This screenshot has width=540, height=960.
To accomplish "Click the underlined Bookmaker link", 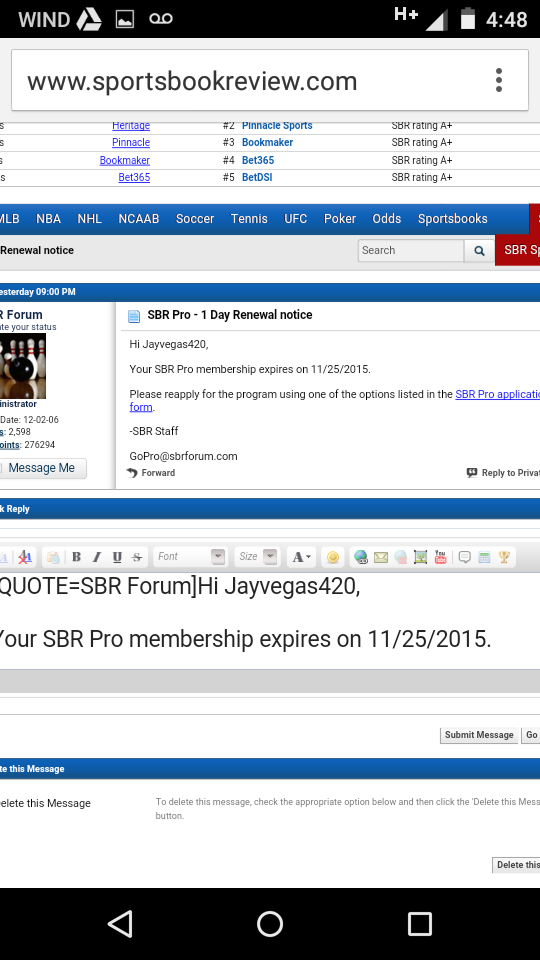I will (x=125, y=160).
